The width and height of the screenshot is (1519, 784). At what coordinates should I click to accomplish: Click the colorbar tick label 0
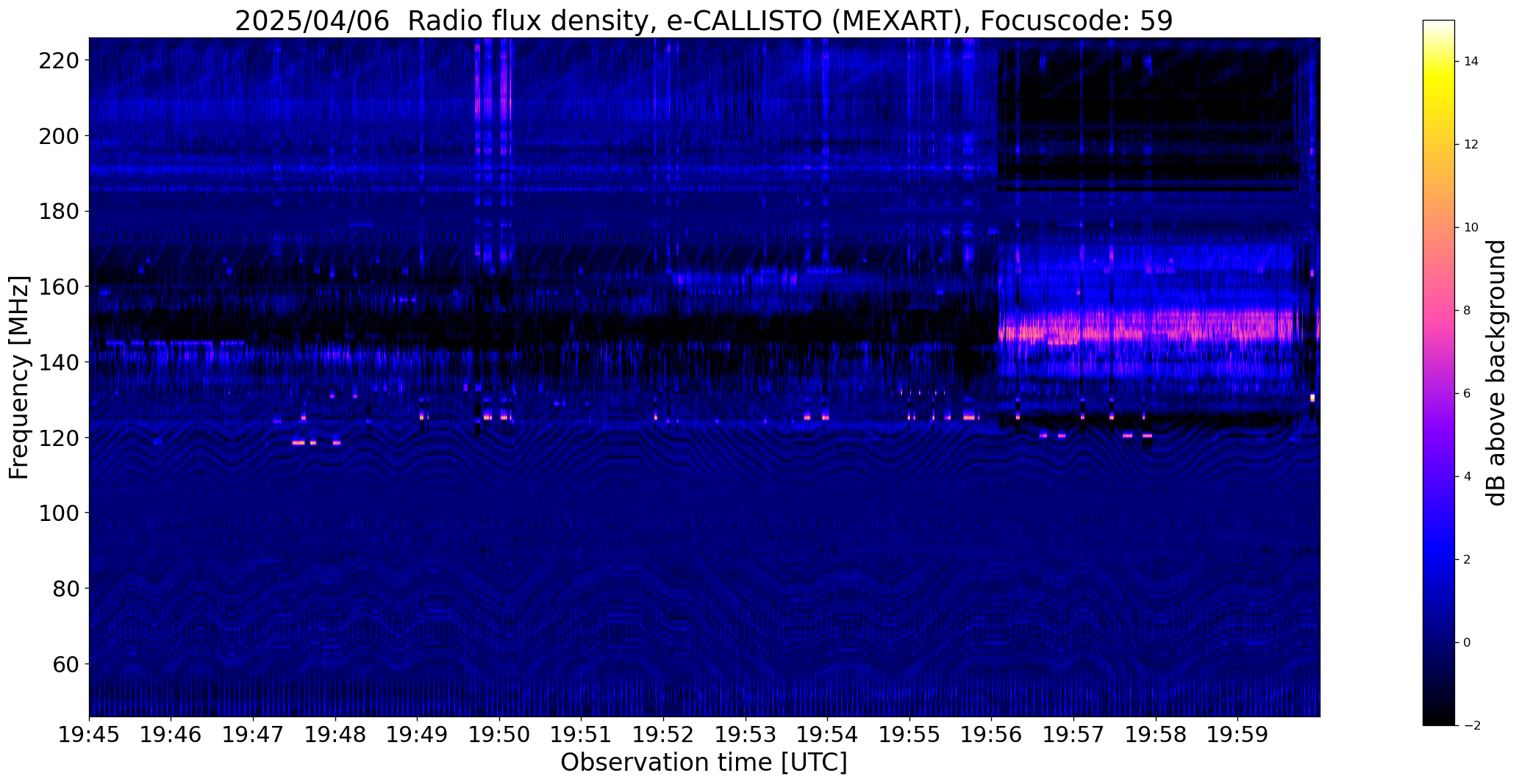1468,643
